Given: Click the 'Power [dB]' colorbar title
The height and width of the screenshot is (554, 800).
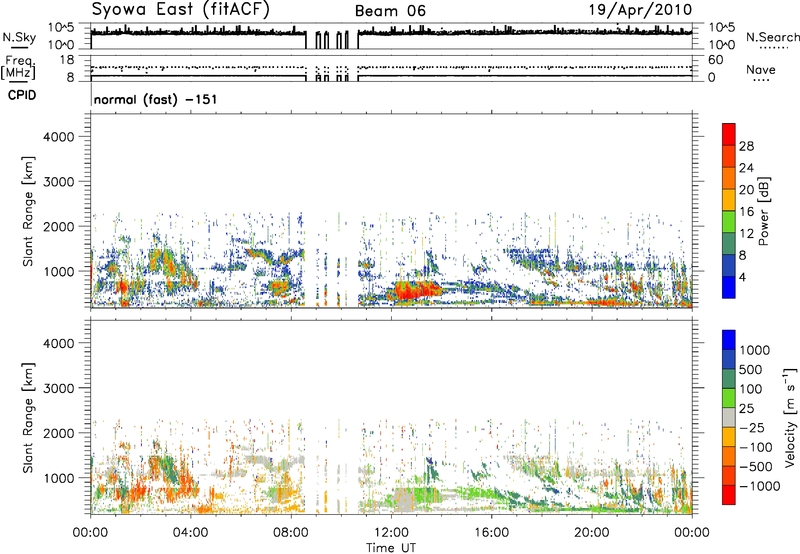Looking at the screenshot, I should 763,211.
